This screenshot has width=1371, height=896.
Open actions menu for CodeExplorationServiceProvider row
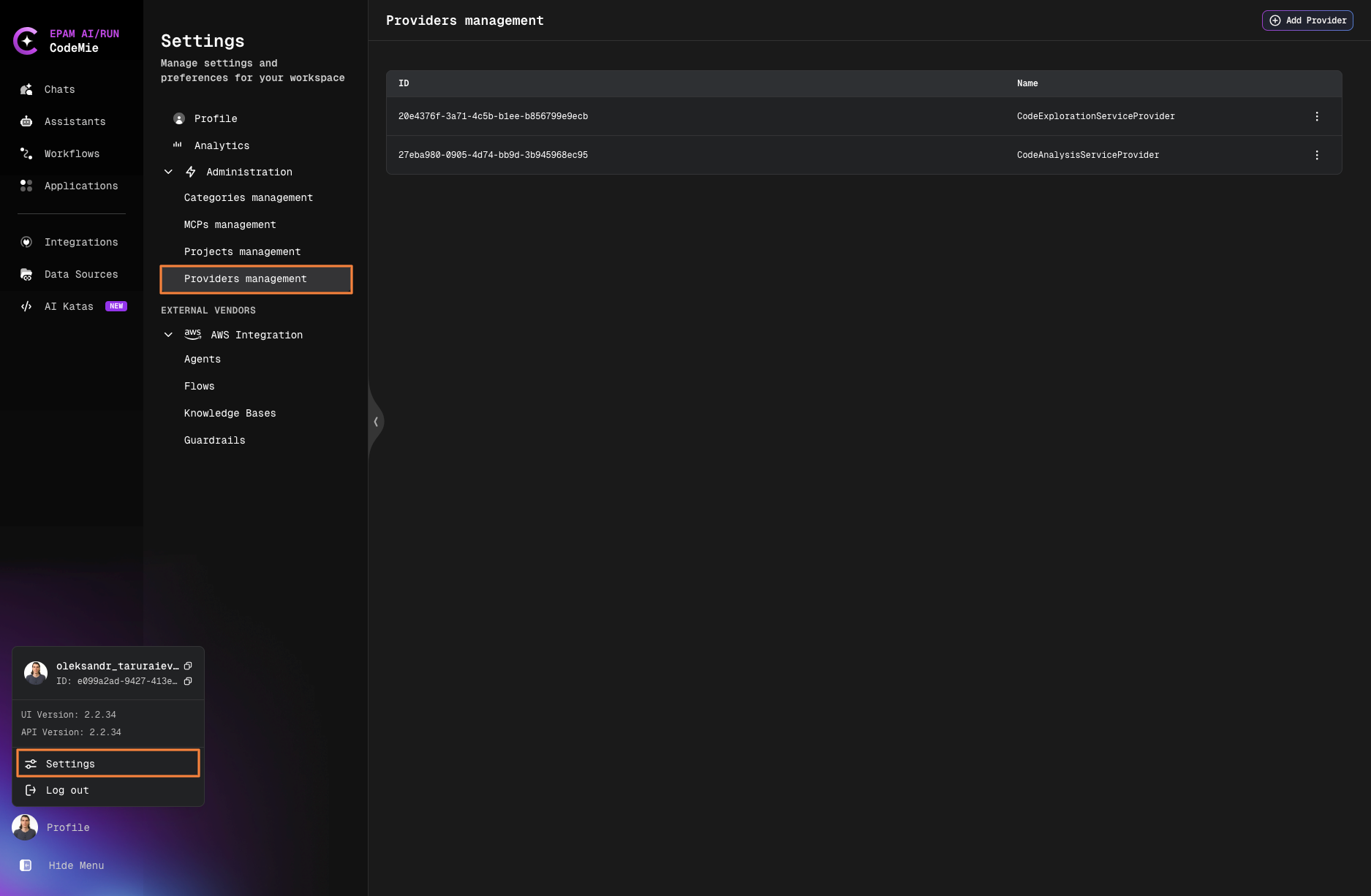(x=1317, y=116)
